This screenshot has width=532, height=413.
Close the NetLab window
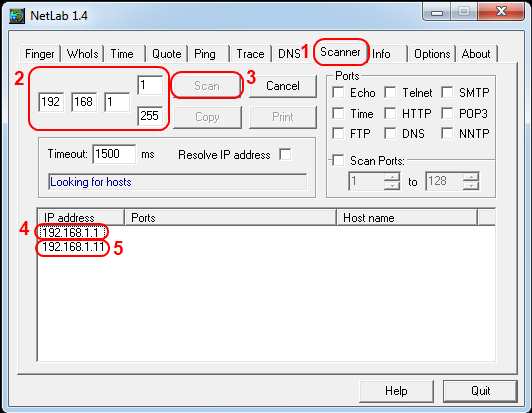point(501,12)
